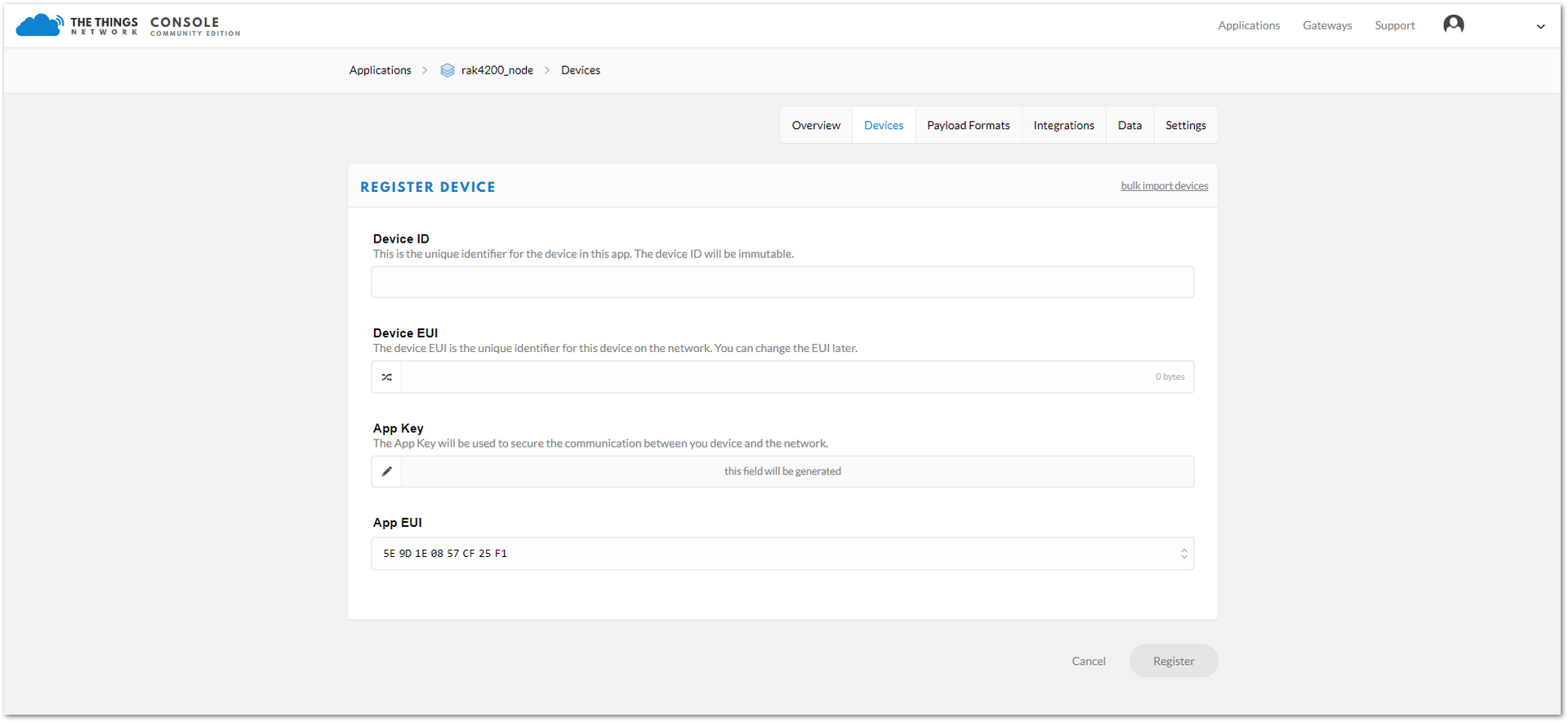
Task: Switch to the Data tab
Action: 1129,125
